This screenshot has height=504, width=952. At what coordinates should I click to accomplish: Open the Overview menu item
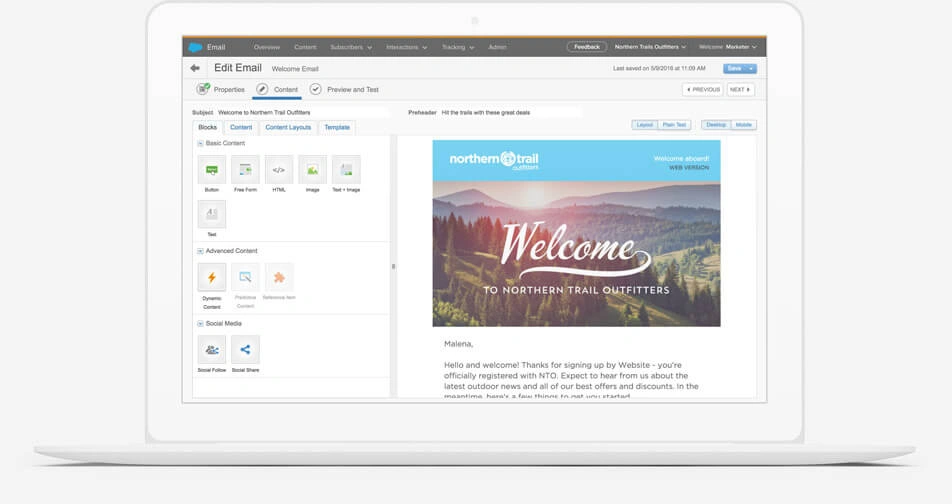point(267,47)
